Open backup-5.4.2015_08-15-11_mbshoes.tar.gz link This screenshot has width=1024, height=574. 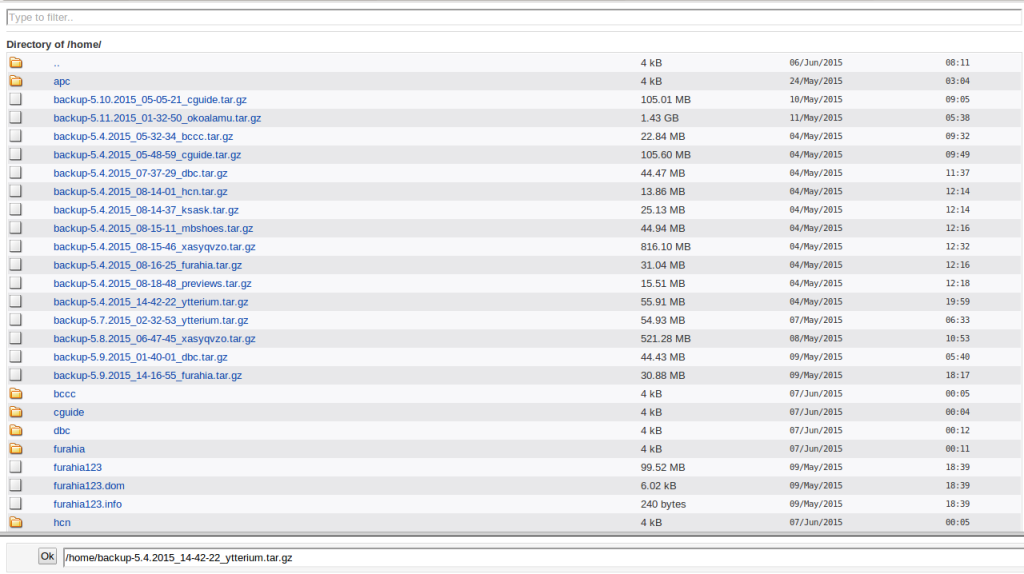click(153, 228)
